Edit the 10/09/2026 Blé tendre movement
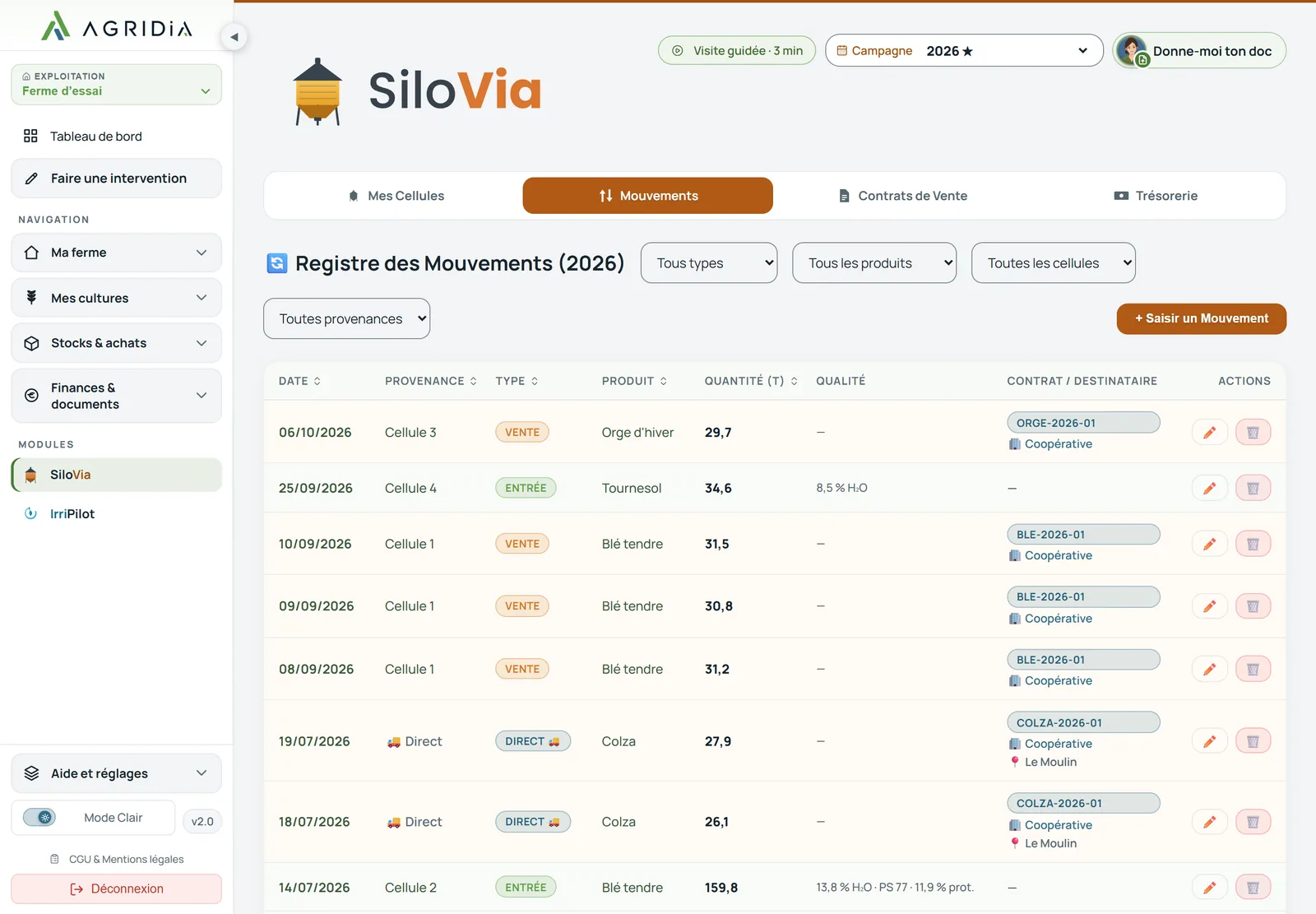The height and width of the screenshot is (914, 1316). click(1209, 544)
